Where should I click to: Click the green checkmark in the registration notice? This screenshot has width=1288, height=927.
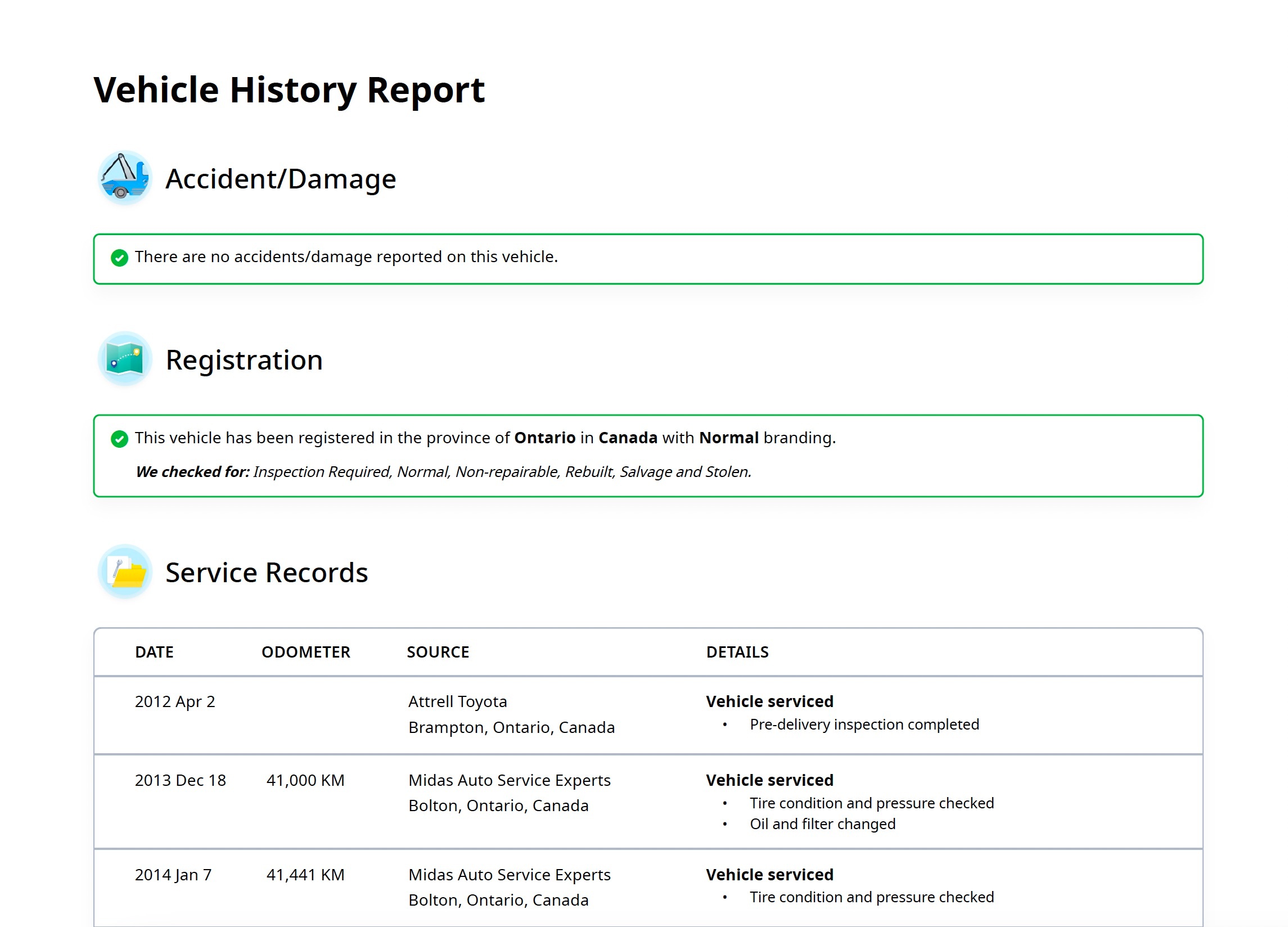[x=119, y=439]
